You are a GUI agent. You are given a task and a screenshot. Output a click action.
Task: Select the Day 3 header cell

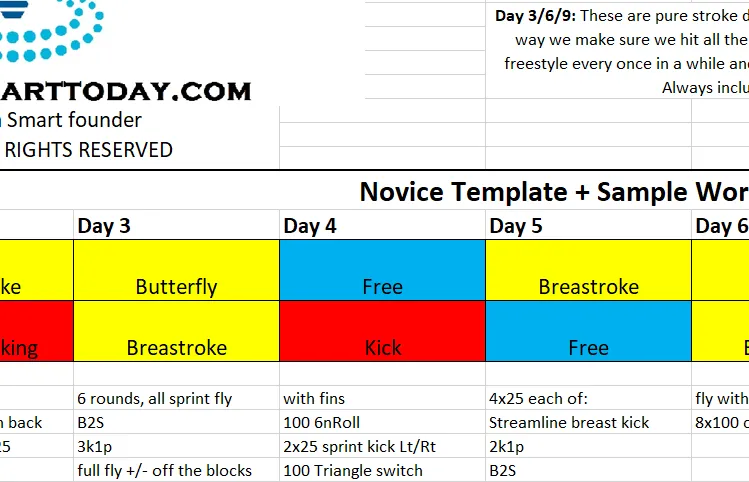click(176, 226)
